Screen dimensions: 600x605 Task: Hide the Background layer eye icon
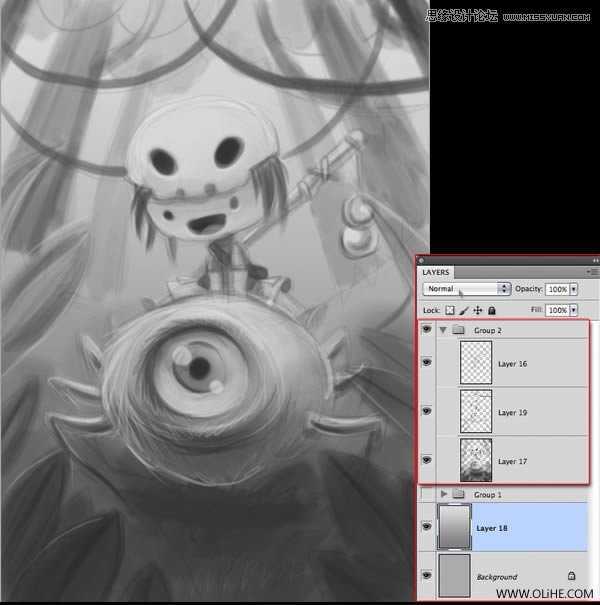(x=427, y=575)
